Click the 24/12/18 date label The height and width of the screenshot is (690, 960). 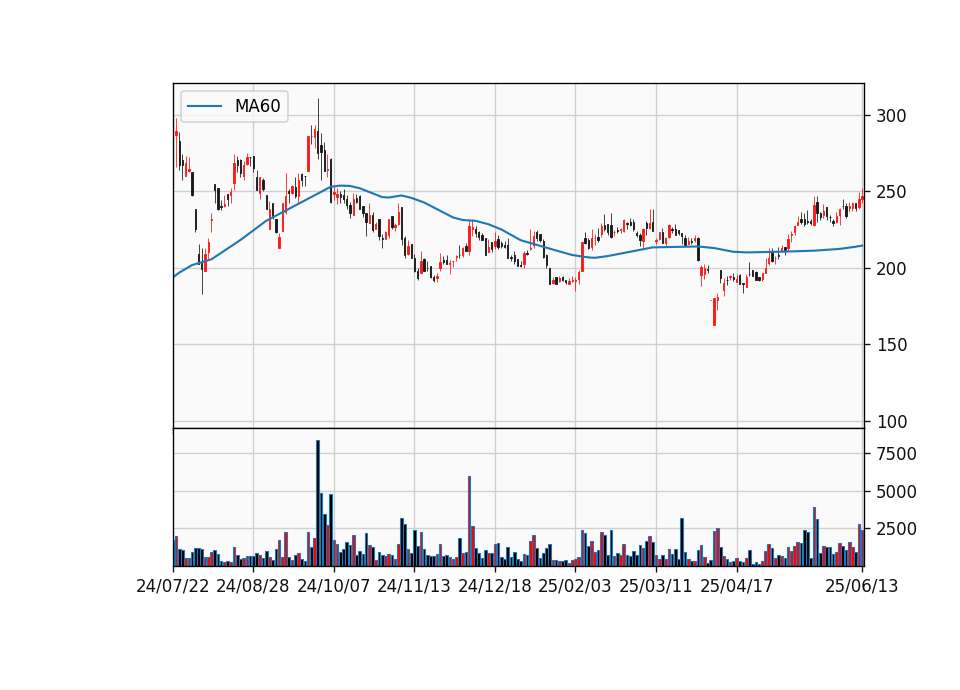pos(495,586)
